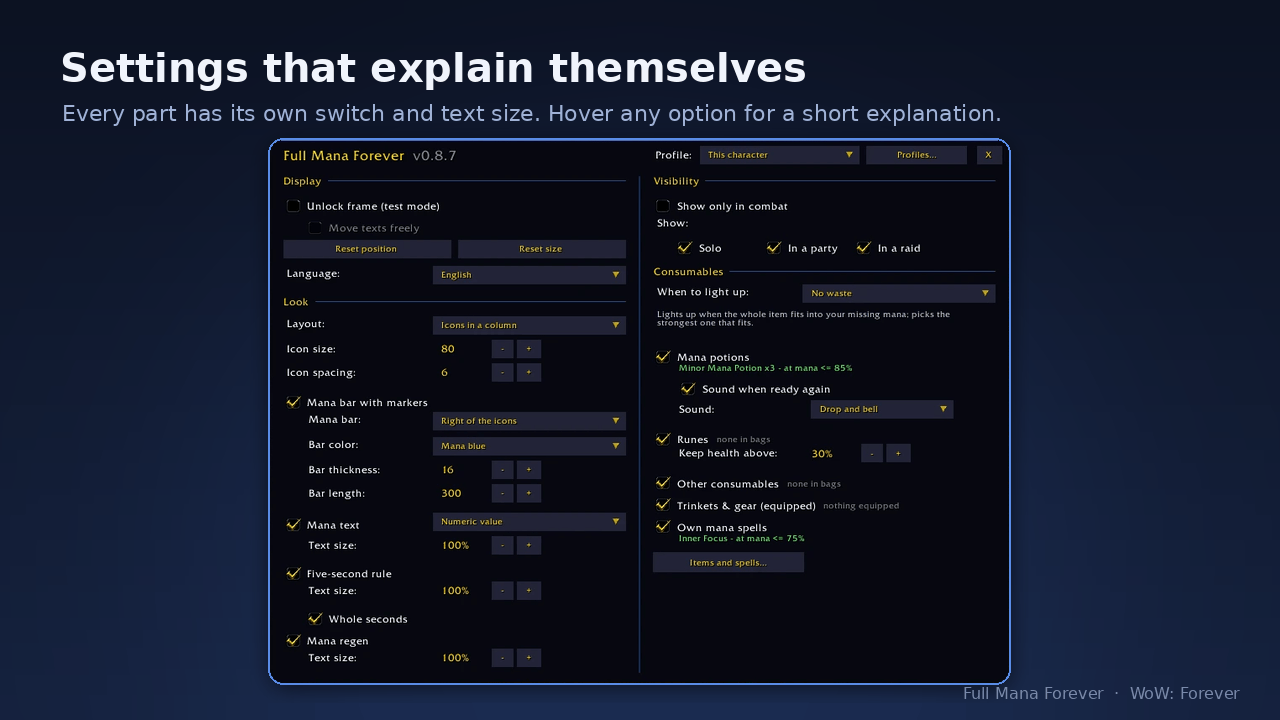
Task: Lower Keep health above percentage
Action: [x=872, y=453]
